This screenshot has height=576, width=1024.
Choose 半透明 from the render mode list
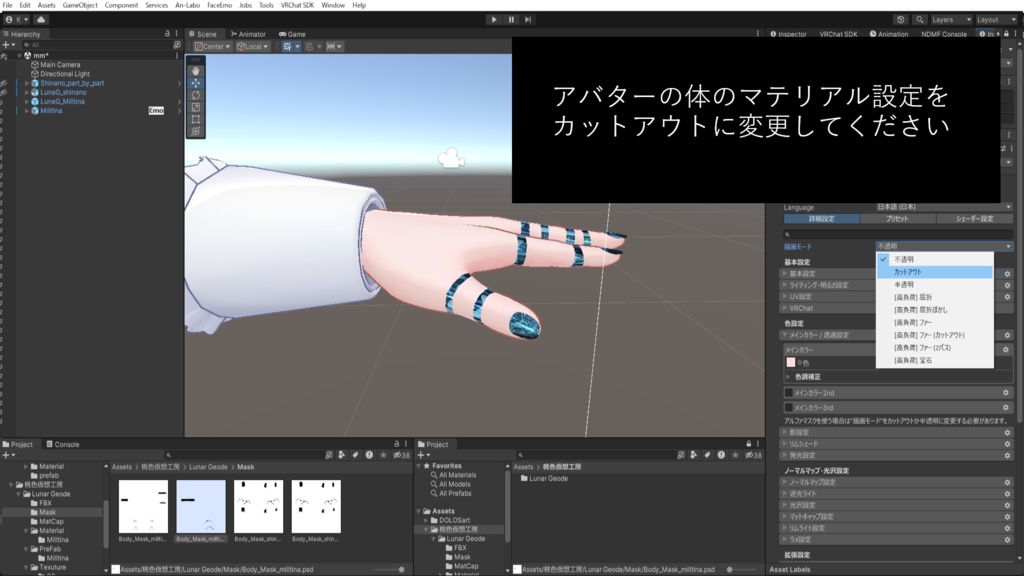click(x=935, y=285)
